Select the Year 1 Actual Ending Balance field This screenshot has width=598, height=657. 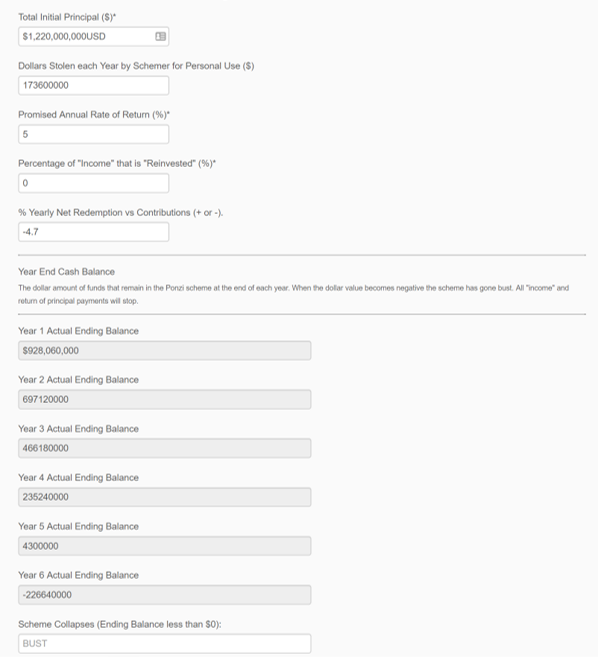165,350
